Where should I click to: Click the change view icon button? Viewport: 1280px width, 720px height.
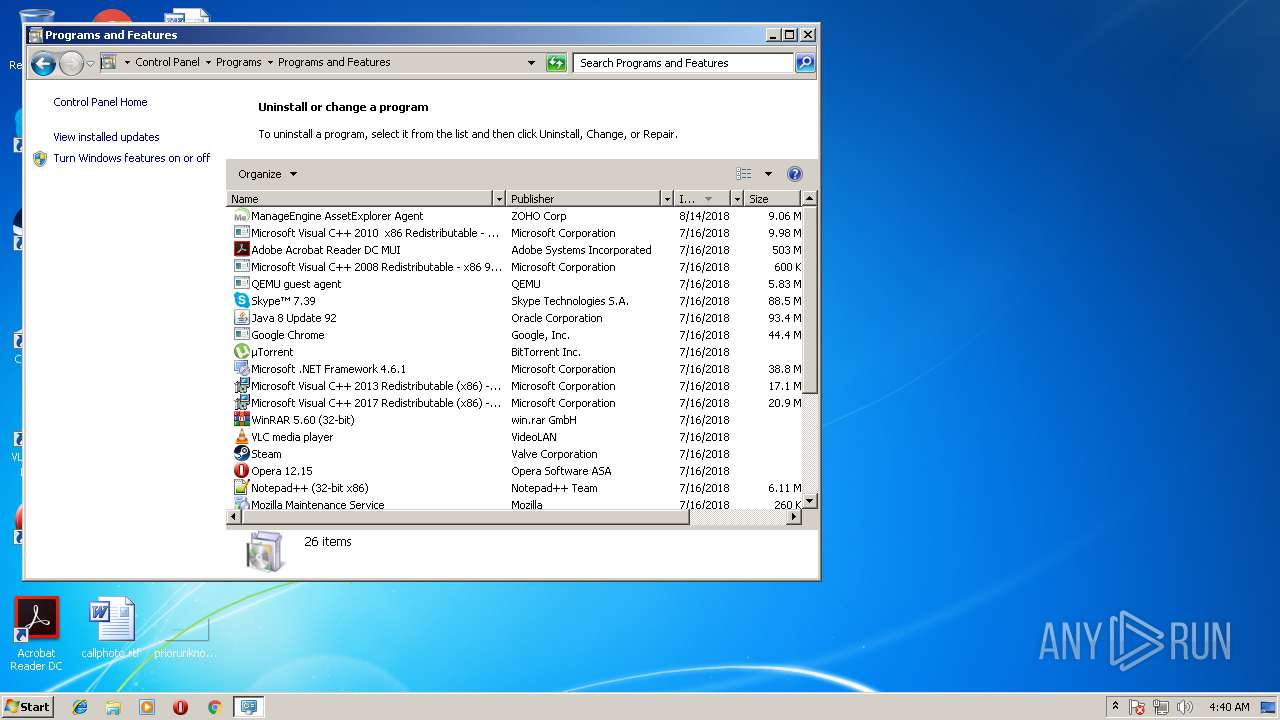pyautogui.click(x=744, y=174)
